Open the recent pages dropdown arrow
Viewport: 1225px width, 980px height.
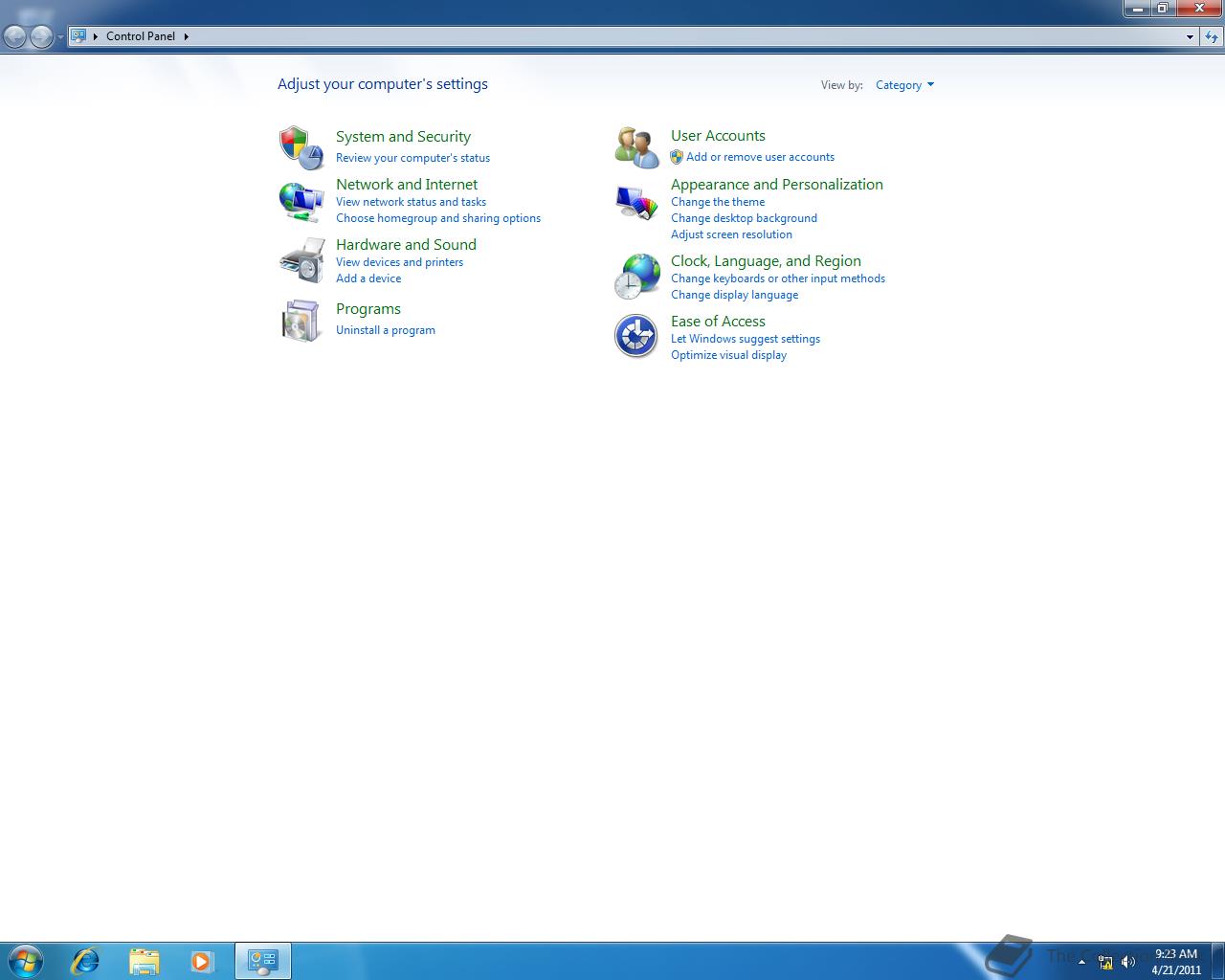[60, 36]
